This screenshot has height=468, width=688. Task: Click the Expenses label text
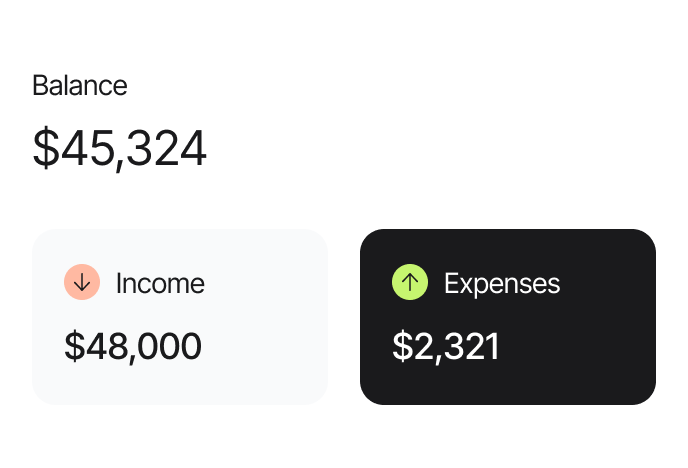502,284
